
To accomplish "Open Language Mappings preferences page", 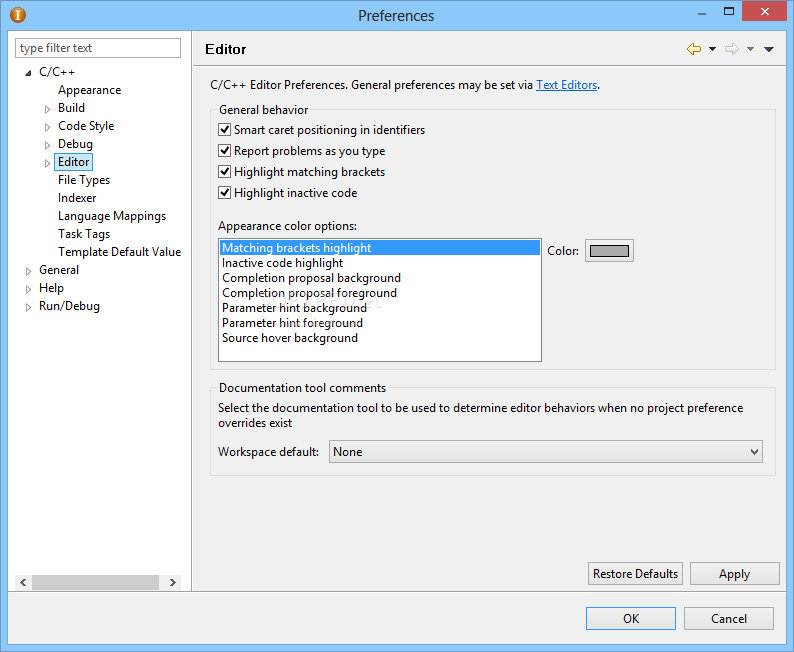I will coord(112,216).
